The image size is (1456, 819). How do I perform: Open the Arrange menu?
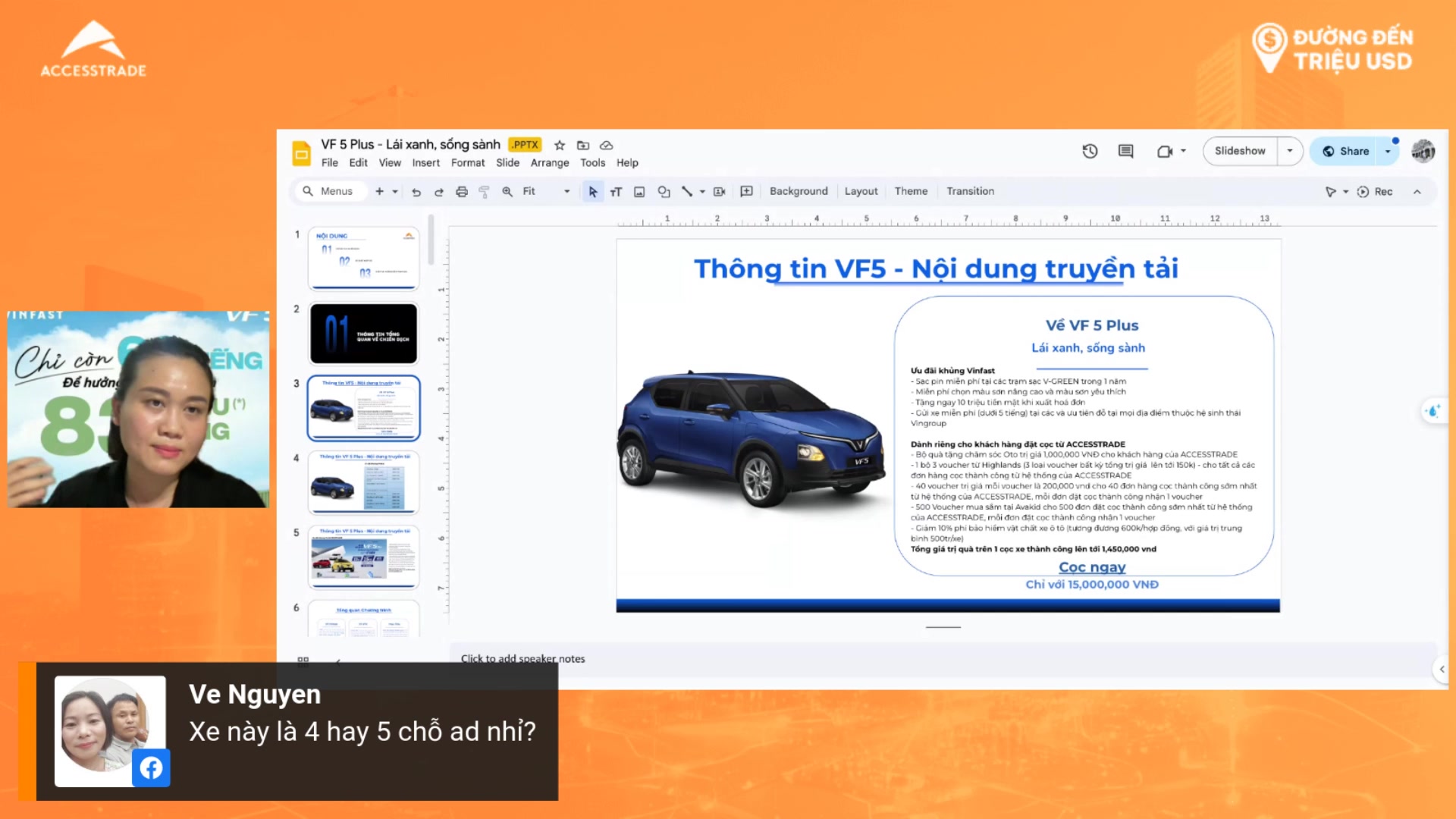coord(549,163)
